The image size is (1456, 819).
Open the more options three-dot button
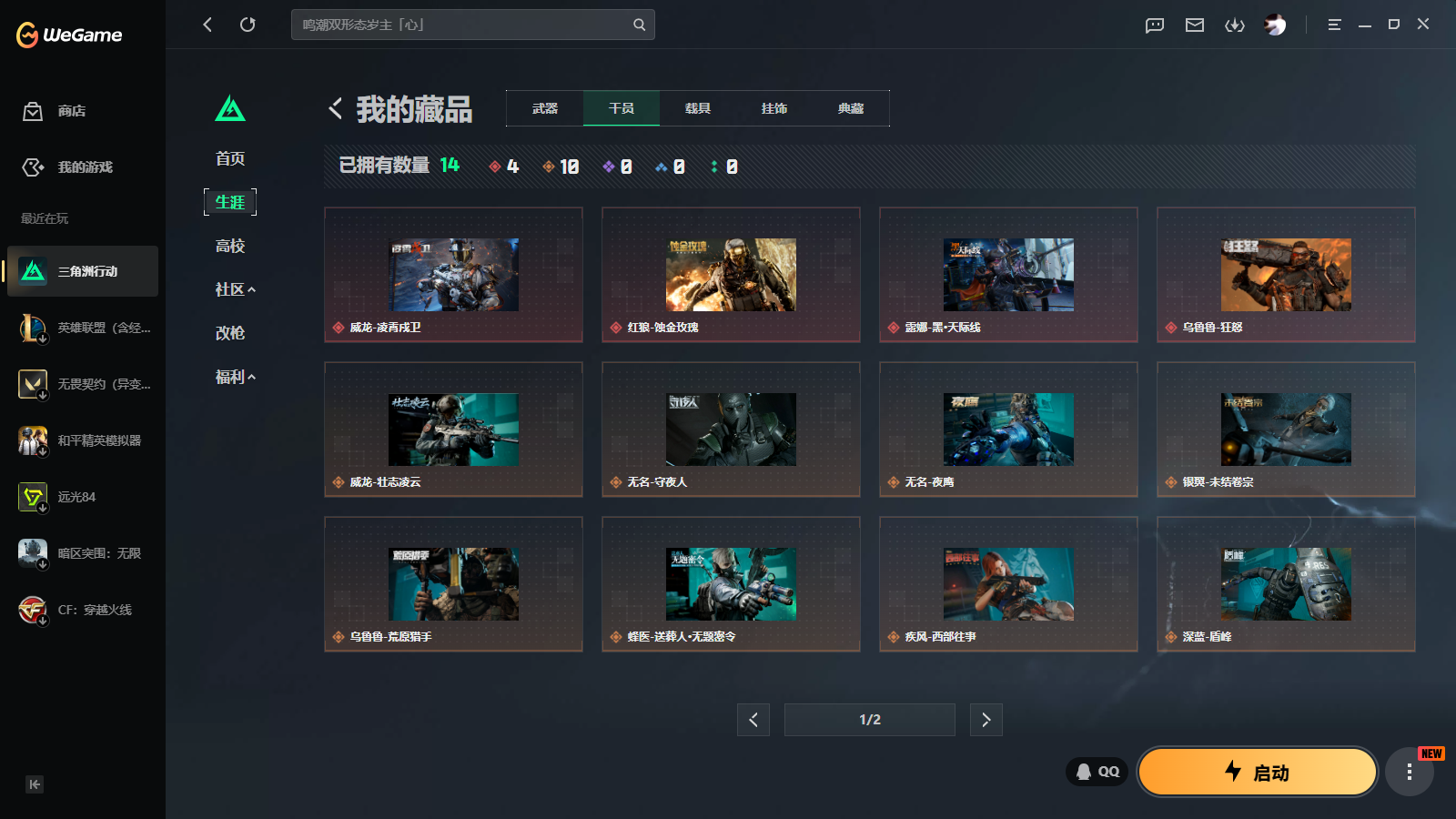[1410, 773]
